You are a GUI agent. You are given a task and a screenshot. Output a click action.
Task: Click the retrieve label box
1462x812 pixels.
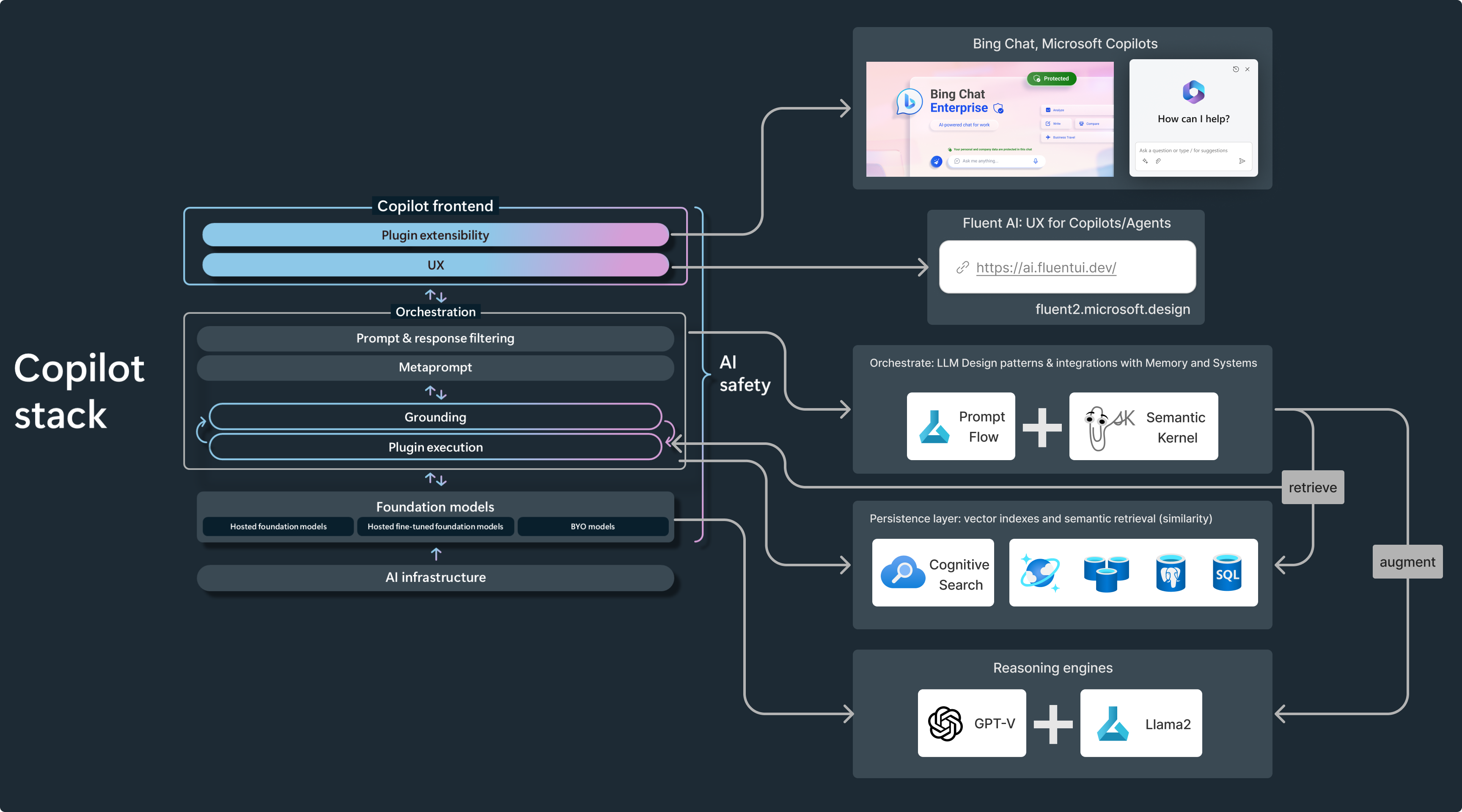pos(1312,488)
